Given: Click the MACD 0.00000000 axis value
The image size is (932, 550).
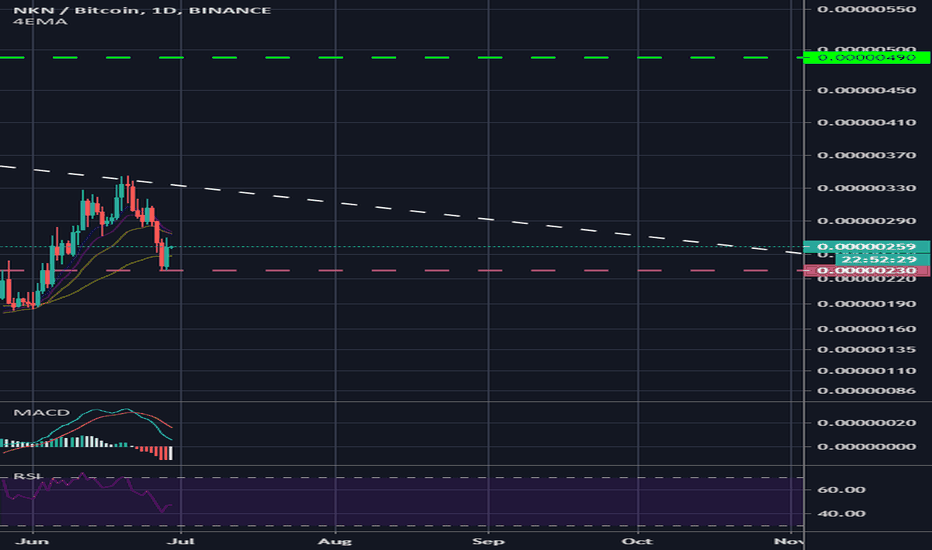Looking at the screenshot, I should click(866, 447).
